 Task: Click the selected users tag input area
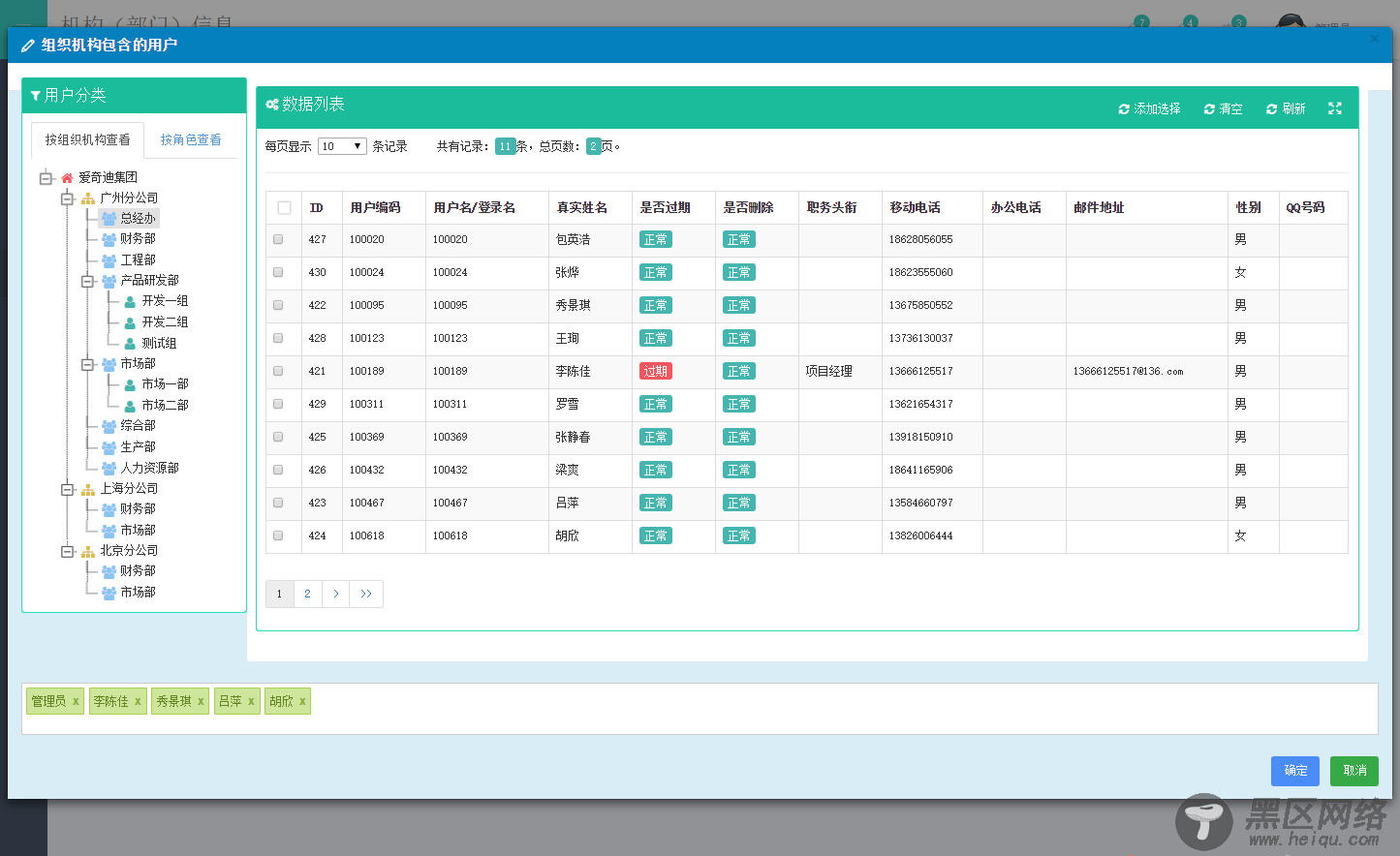pyautogui.click(x=700, y=709)
